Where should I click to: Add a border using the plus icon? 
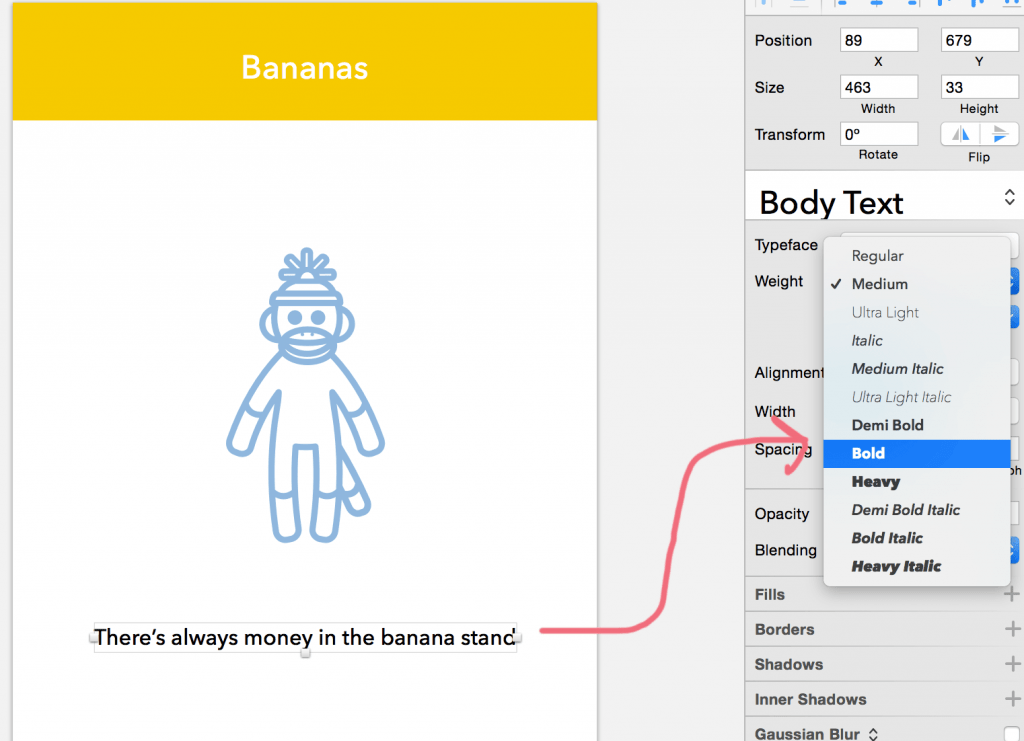(1012, 629)
